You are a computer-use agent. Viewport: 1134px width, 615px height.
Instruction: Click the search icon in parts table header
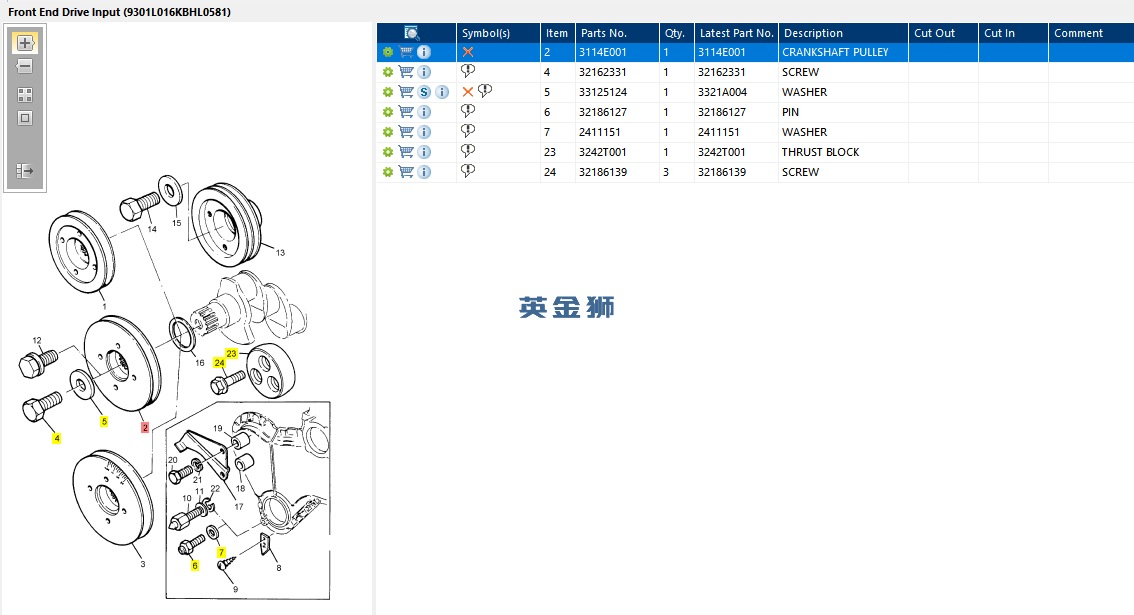[411, 33]
